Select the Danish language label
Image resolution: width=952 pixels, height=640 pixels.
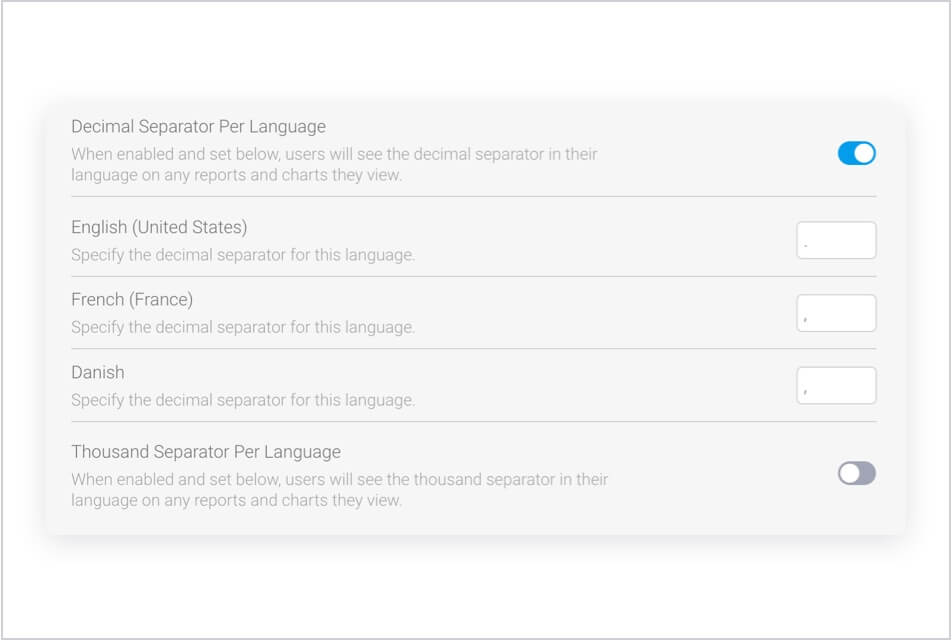coord(97,372)
